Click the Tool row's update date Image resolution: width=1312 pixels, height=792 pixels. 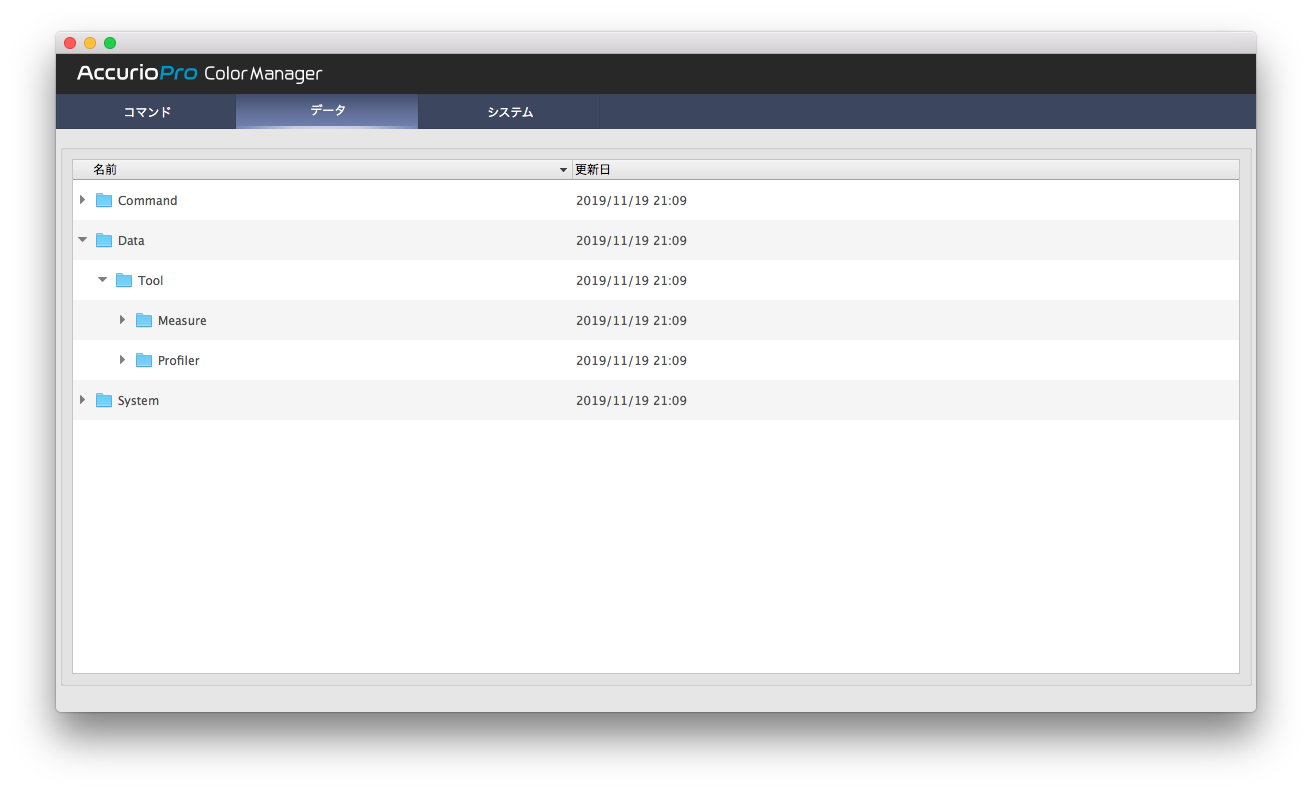click(x=631, y=280)
